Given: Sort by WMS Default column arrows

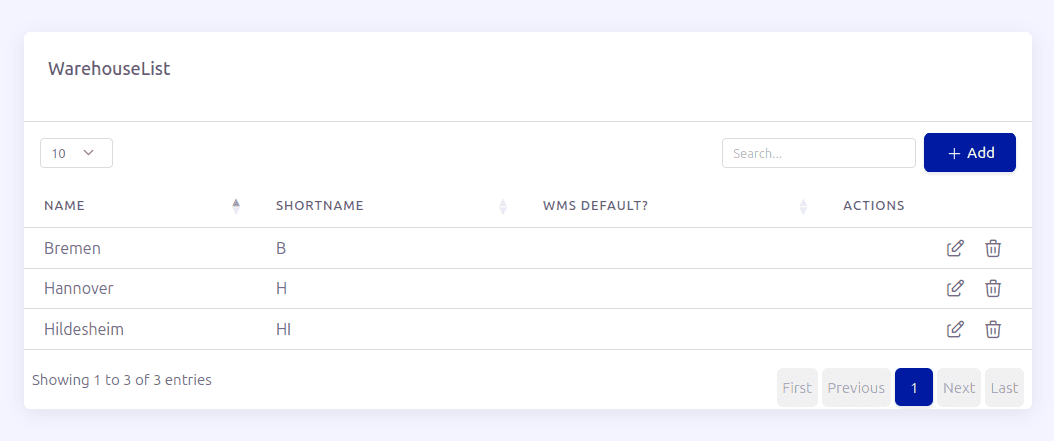Looking at the screenshot, I should (x=803, y=206).
